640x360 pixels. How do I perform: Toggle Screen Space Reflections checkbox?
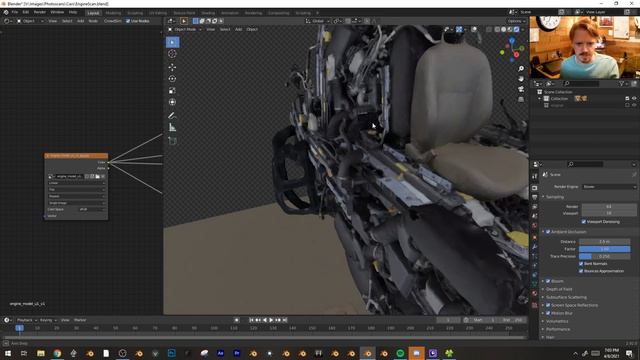click(x=548, y=305)
